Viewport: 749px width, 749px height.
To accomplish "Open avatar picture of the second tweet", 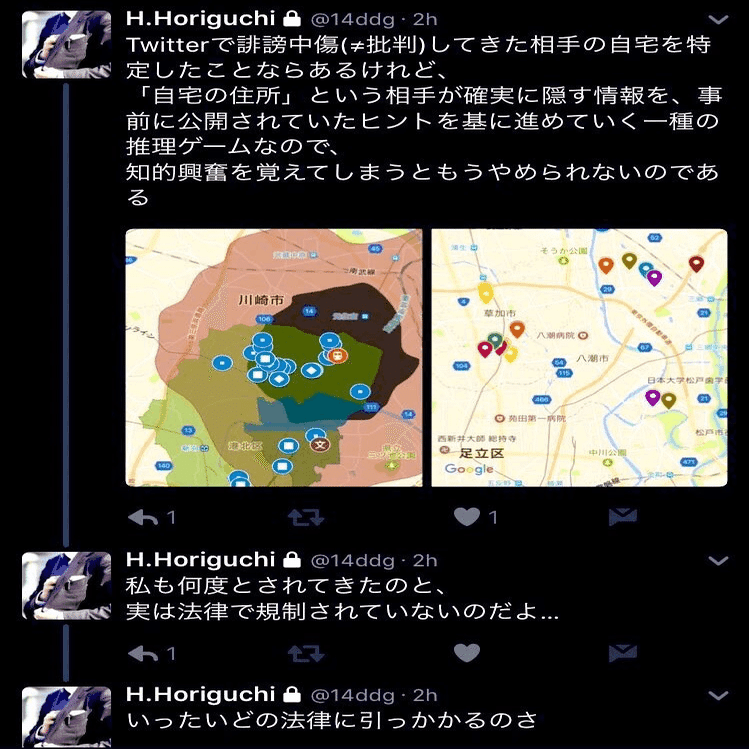I will point(66,586).
